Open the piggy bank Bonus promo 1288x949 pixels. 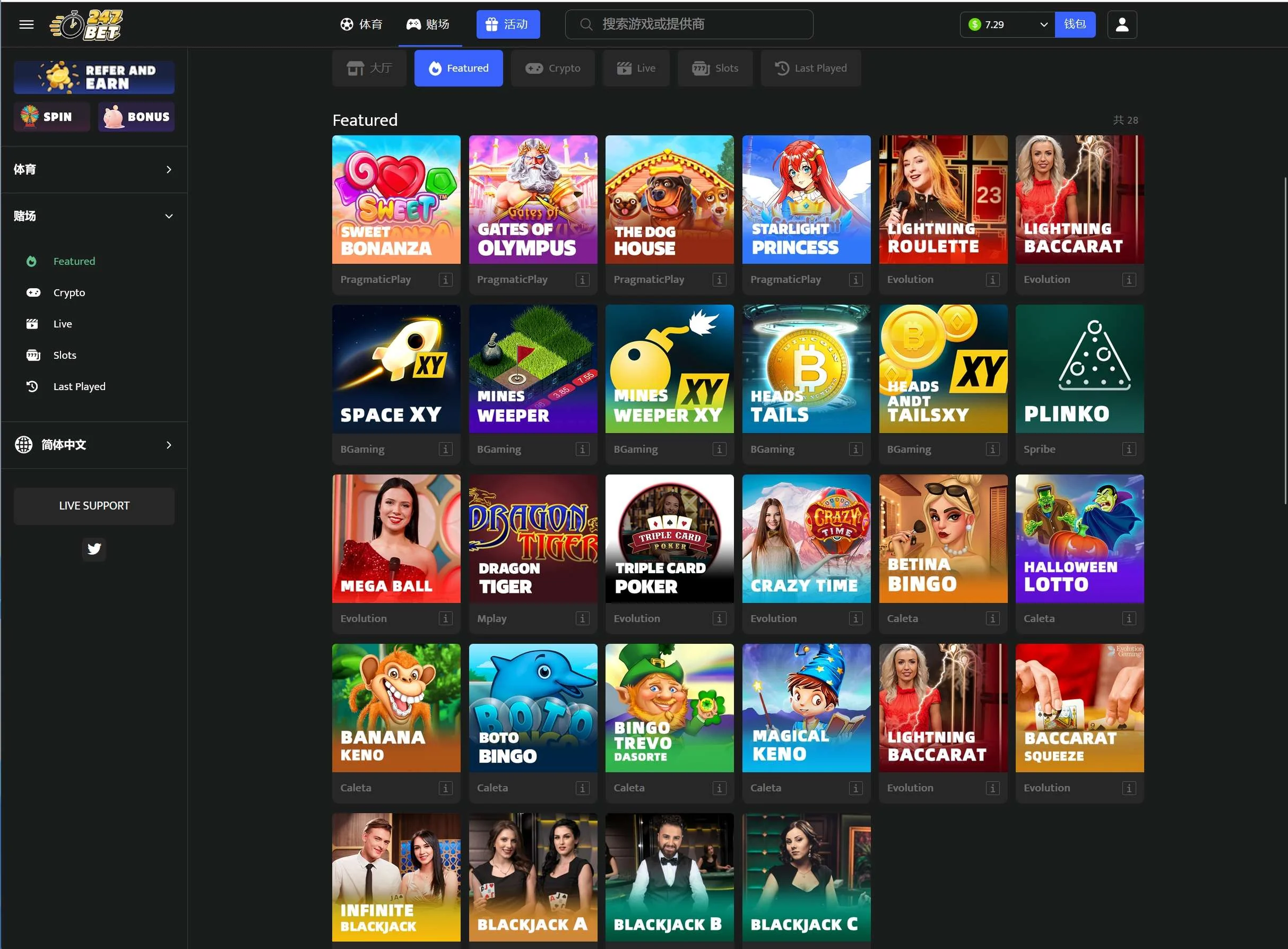click(136, 117)
